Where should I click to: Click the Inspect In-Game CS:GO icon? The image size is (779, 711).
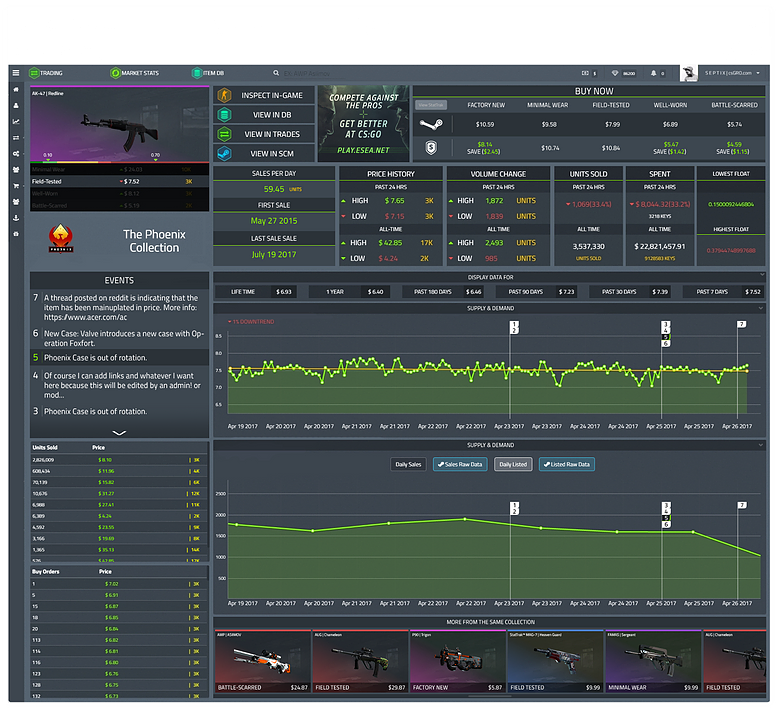tap(225, 95)
